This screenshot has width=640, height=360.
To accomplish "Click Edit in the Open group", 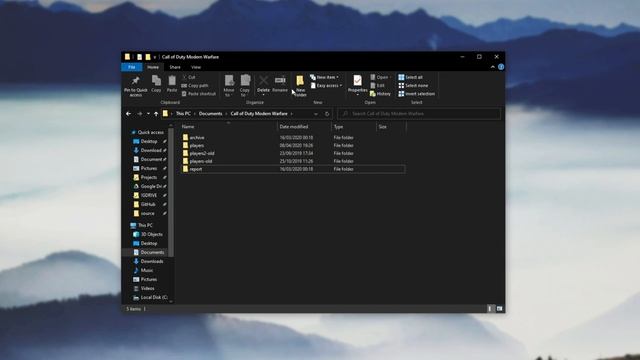I will point(378,85).
